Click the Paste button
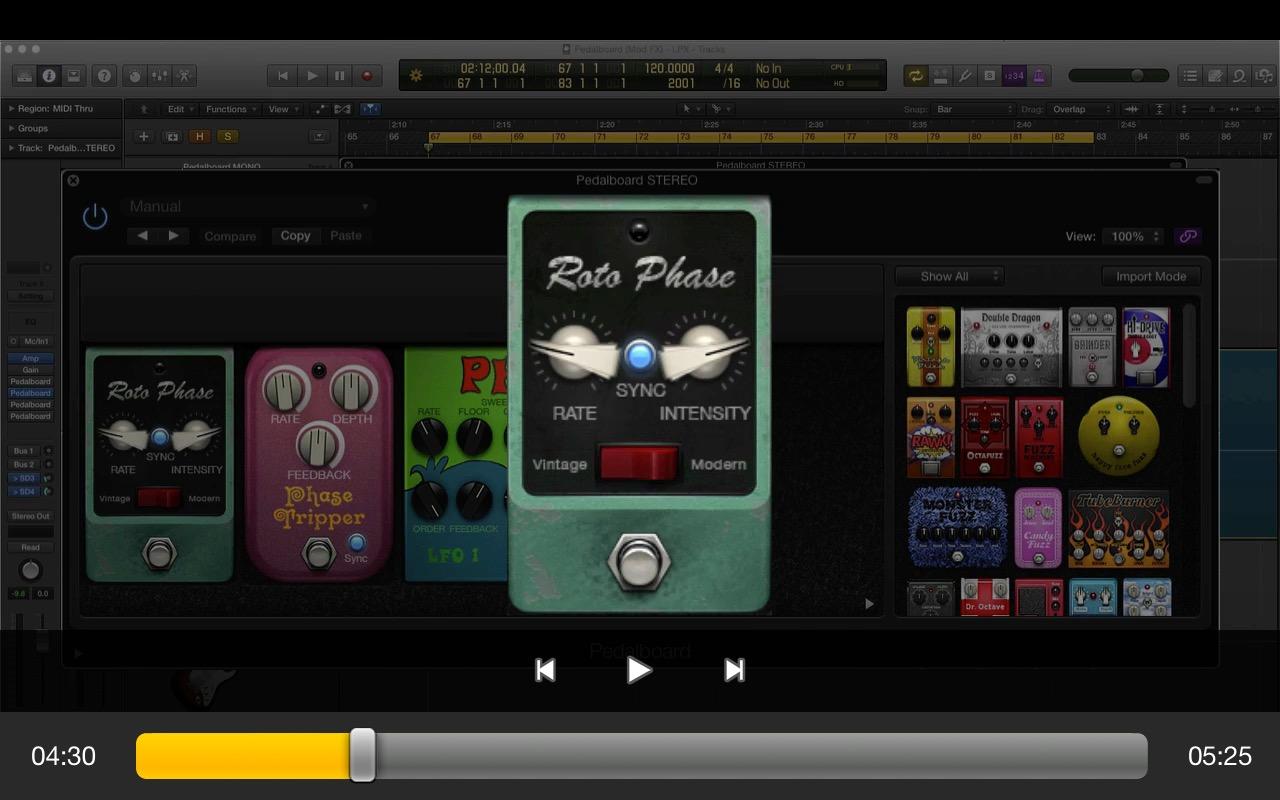Viewport: 1280px width, 800px height. pyautogui.click(x=346, y=236)
